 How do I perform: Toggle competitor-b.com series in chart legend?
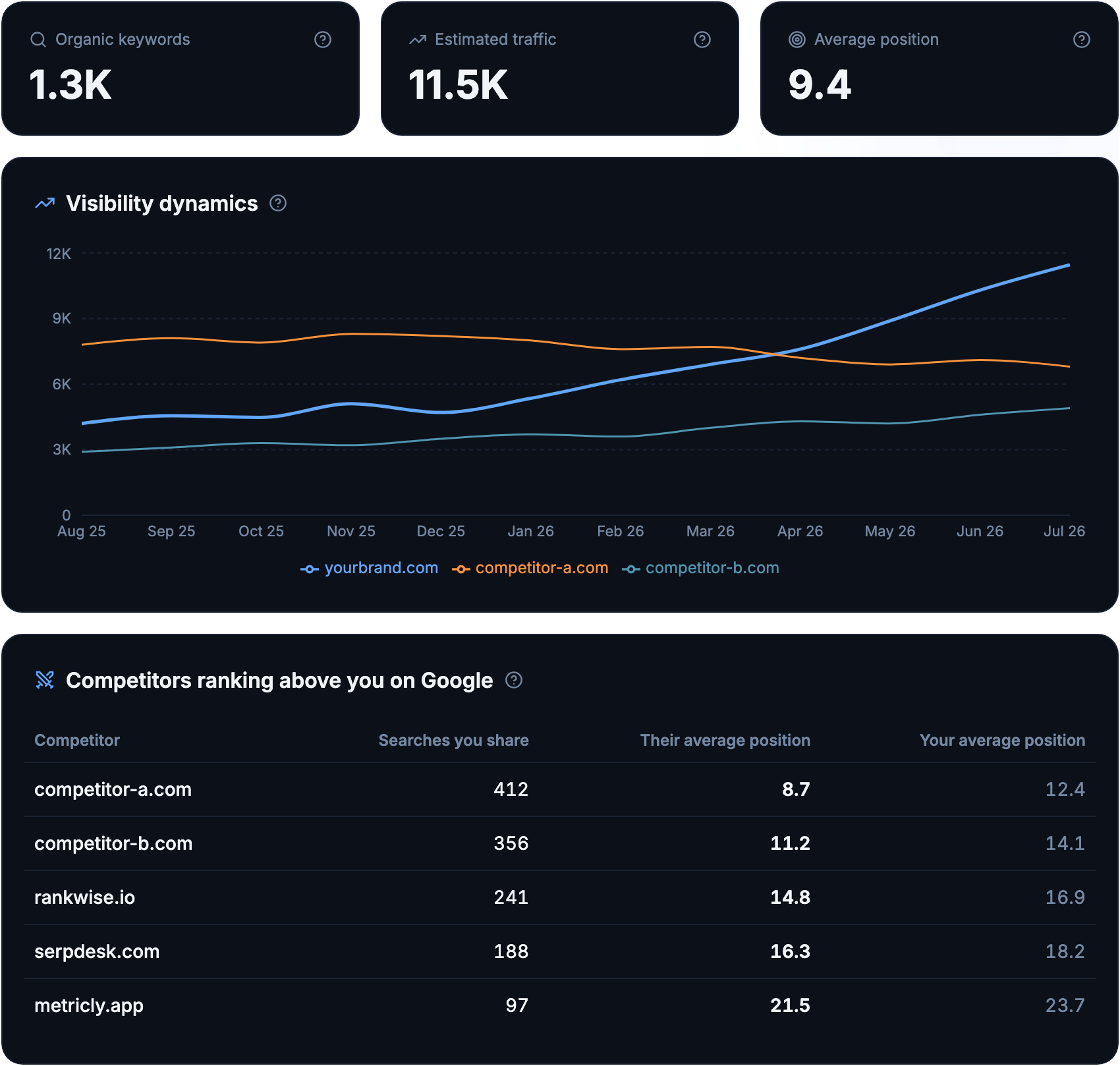pyautogui.click(x=701, y=568)
